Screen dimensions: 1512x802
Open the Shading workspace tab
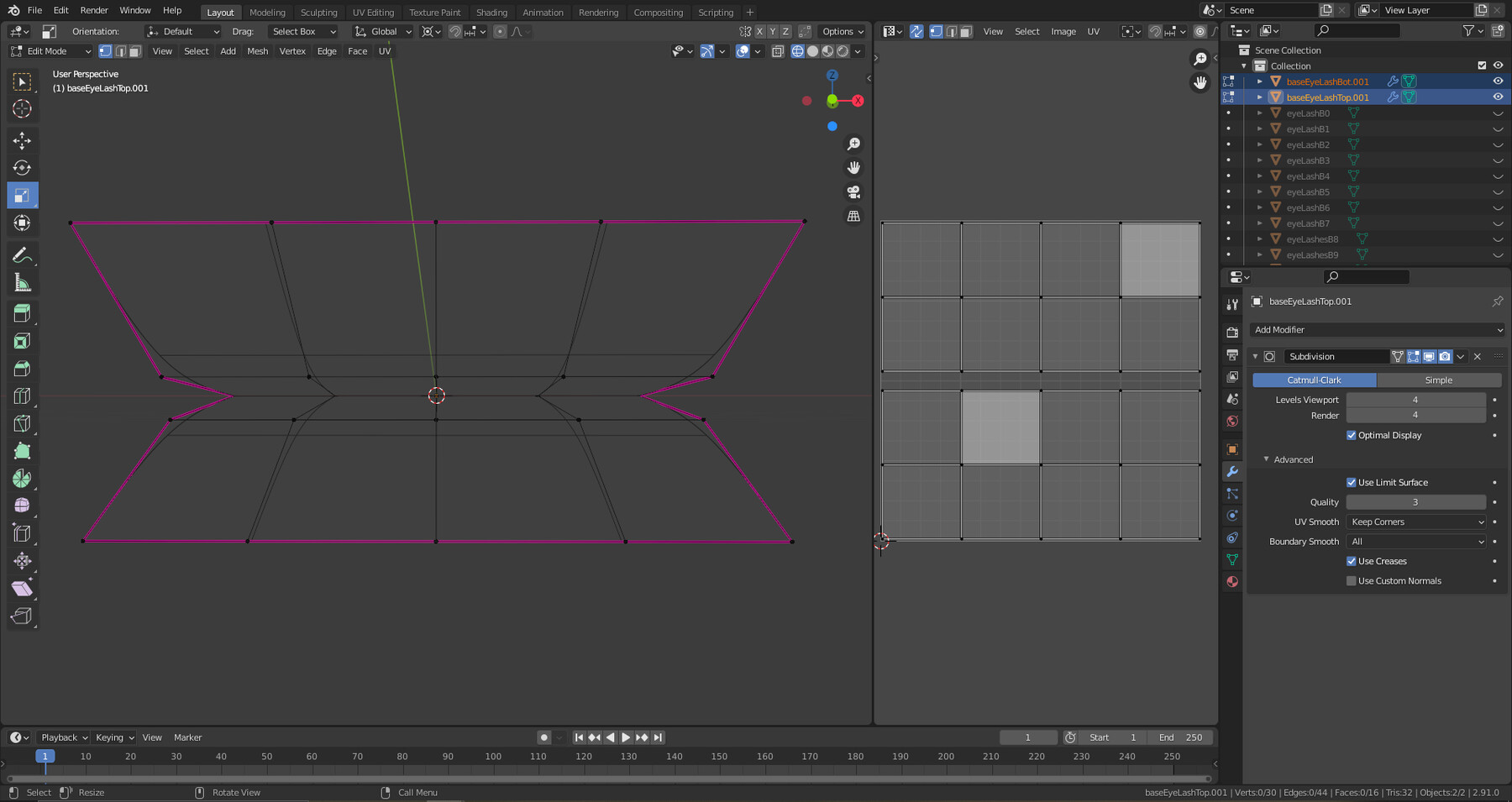click(491, 13)
